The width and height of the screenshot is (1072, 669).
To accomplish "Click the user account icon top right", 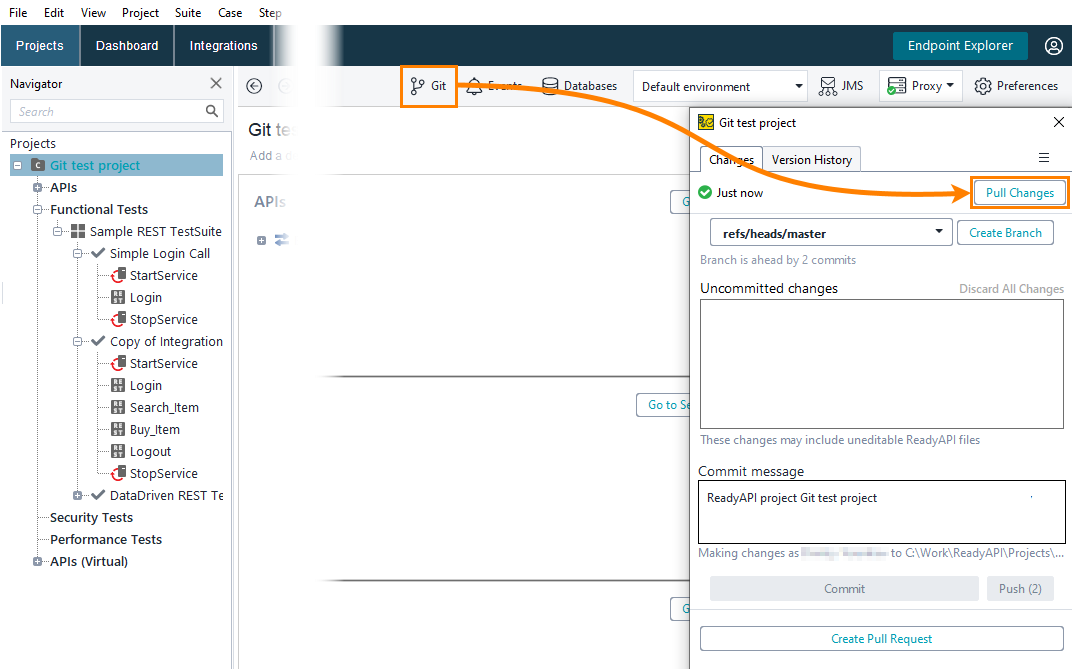I will pyautogui.click(x=1053, y=45).
